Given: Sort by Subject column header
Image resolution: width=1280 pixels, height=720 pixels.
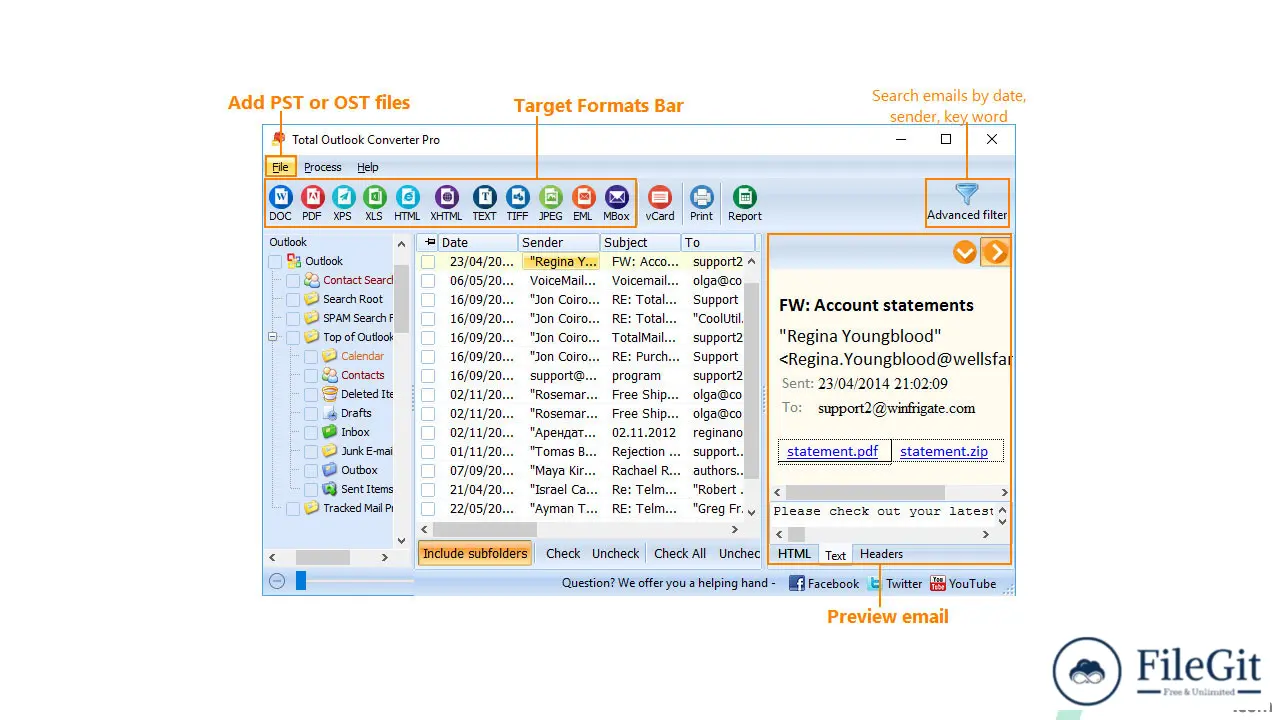Looking at the screenshot, I should pos(641,242).
